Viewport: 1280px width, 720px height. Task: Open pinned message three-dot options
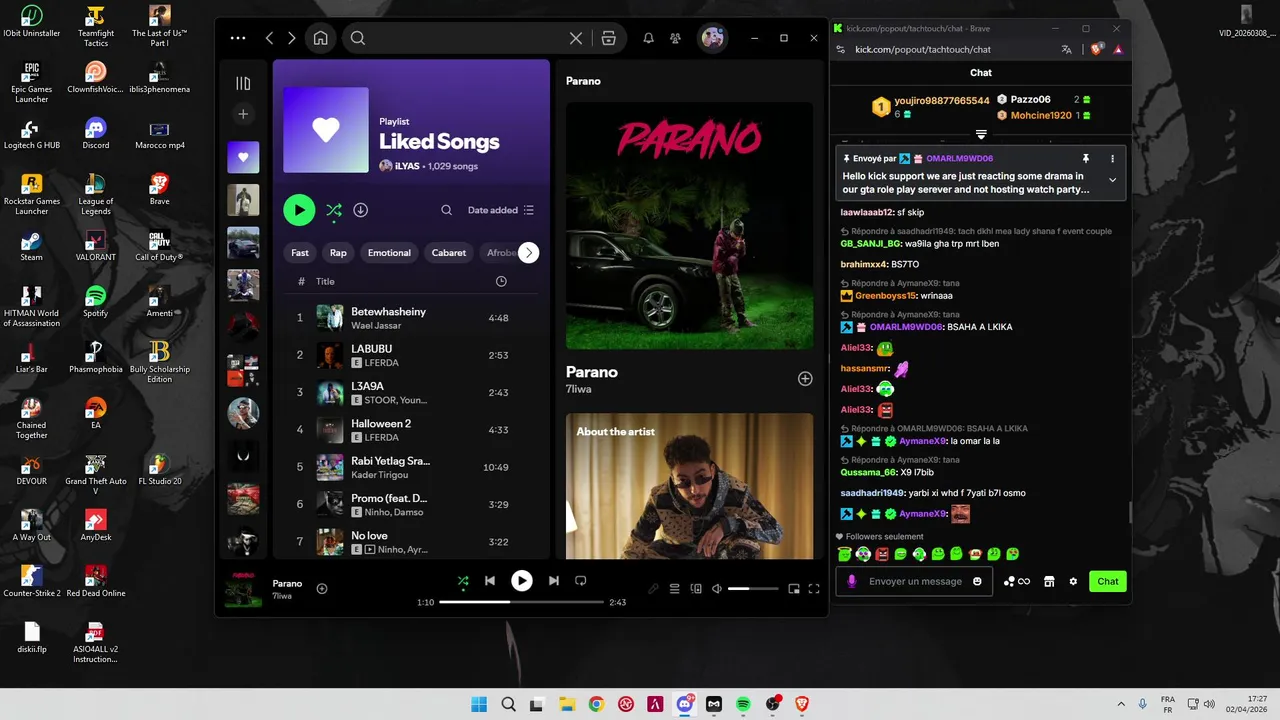coord(1112,158)
